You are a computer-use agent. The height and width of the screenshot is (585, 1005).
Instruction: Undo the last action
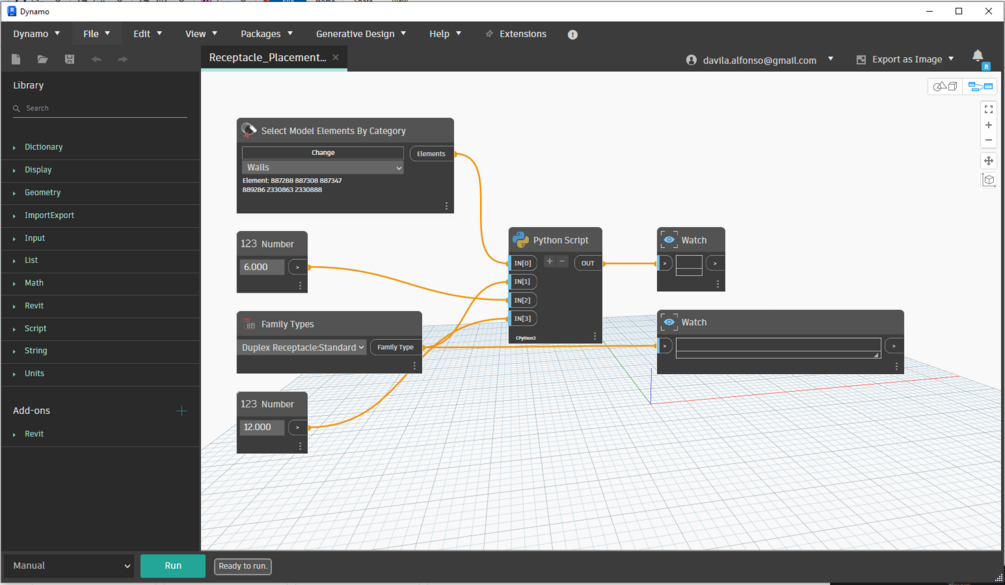(x=96, y=60)
